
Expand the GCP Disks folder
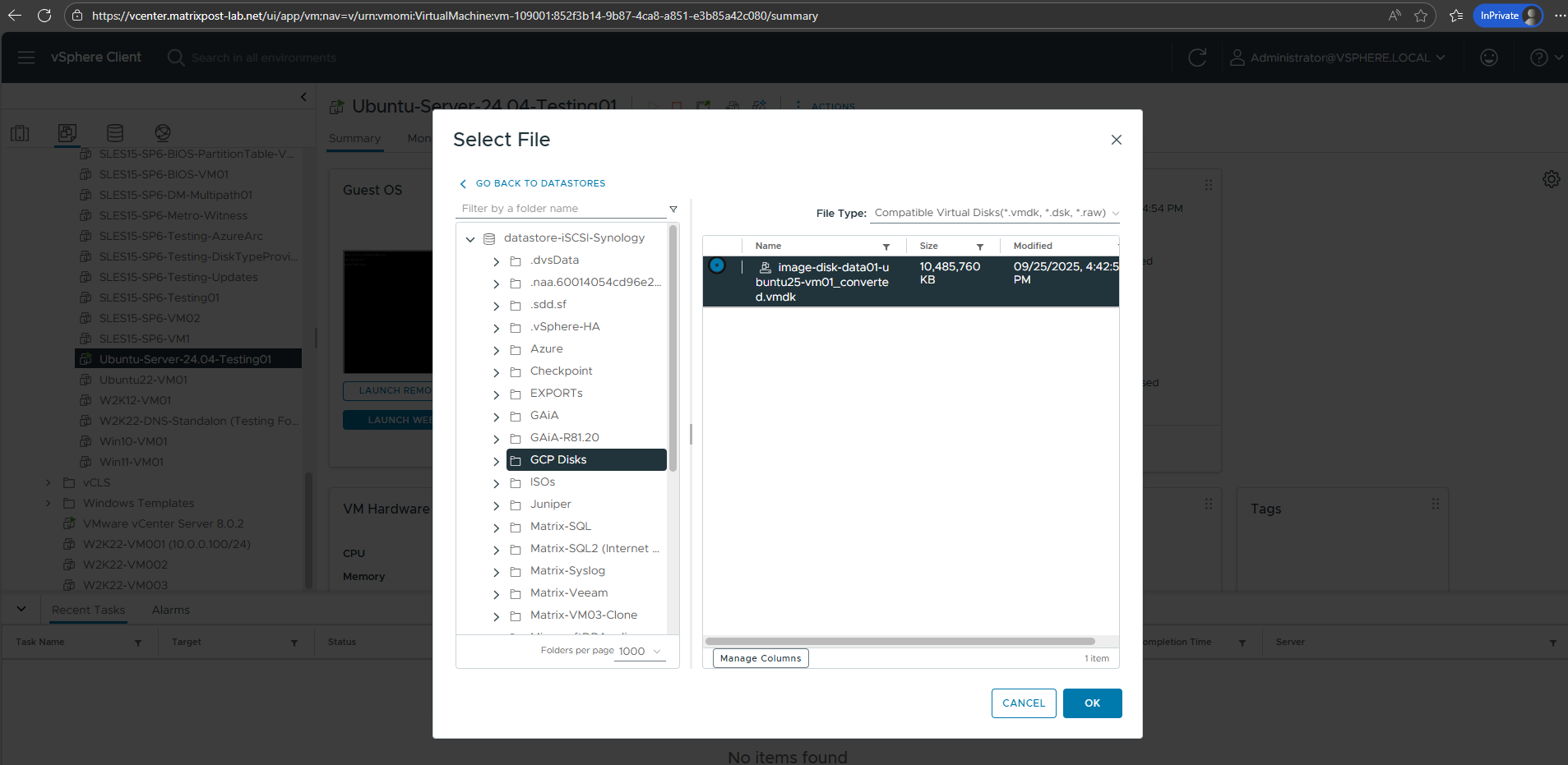pyautogui.click(x=496, y=461)
